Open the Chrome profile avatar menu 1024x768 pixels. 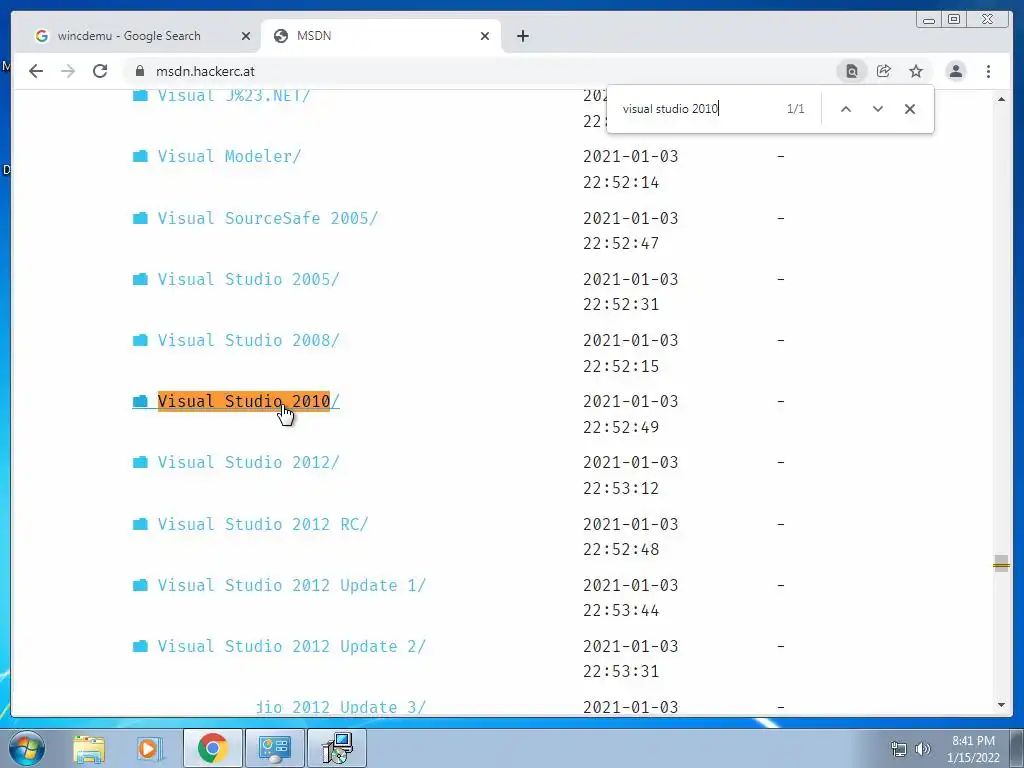(955, 71)
